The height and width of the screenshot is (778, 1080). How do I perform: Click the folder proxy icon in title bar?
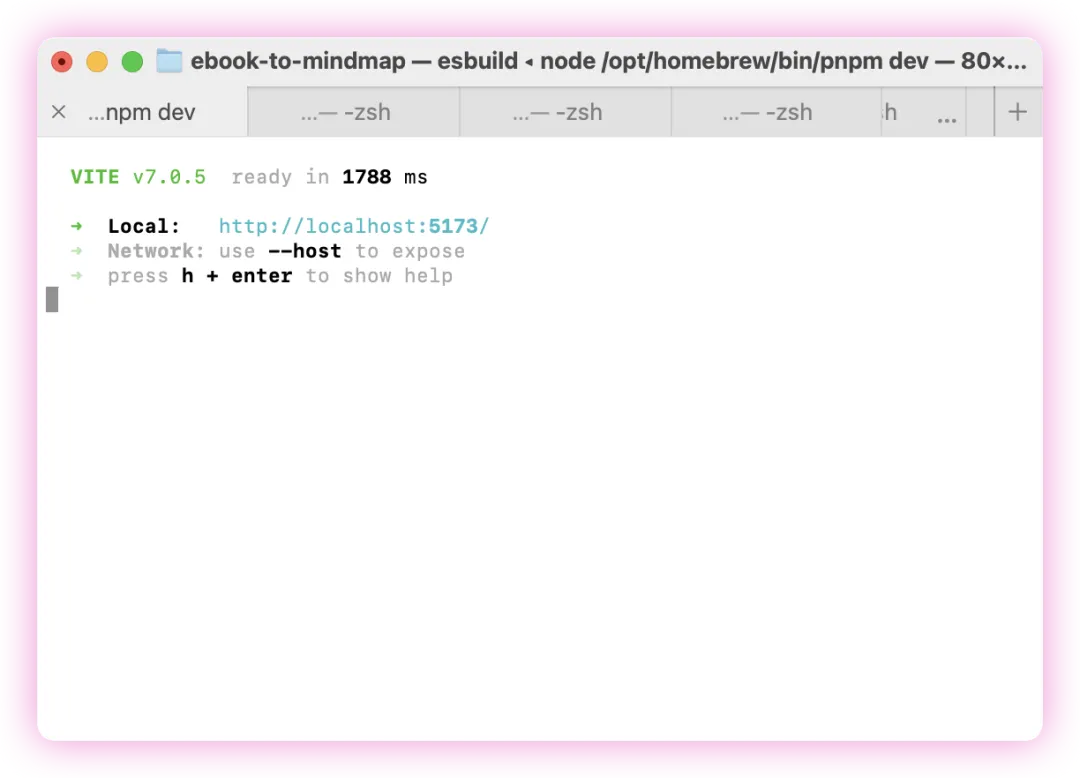click(169, 61)
